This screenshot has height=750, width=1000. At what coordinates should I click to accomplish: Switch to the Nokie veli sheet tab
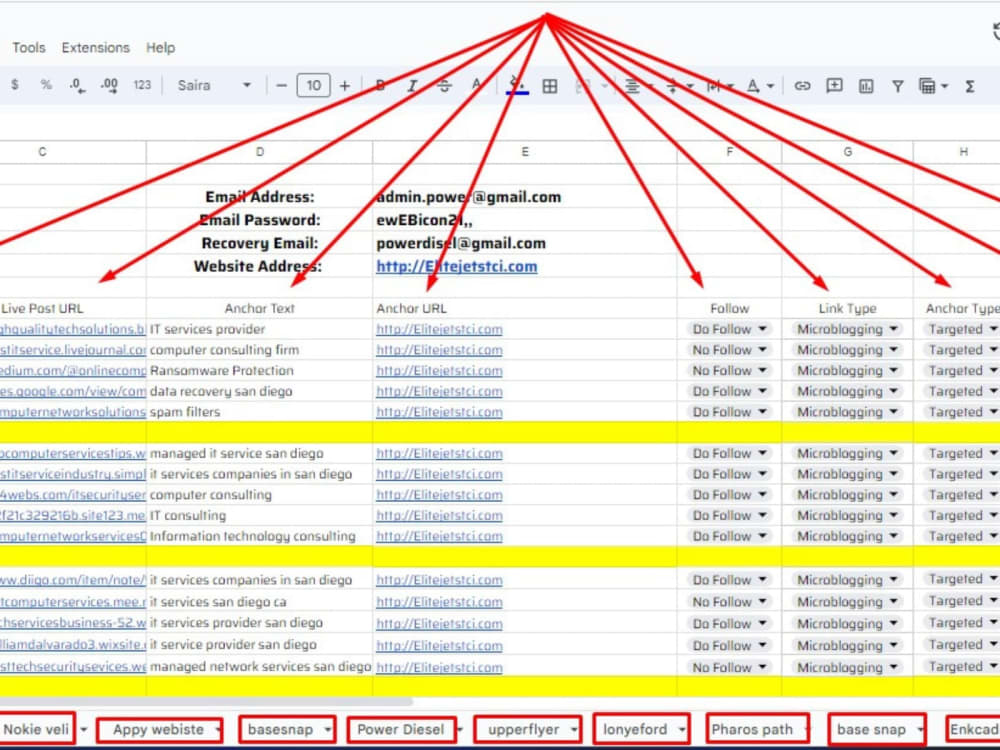coord(36,729)
